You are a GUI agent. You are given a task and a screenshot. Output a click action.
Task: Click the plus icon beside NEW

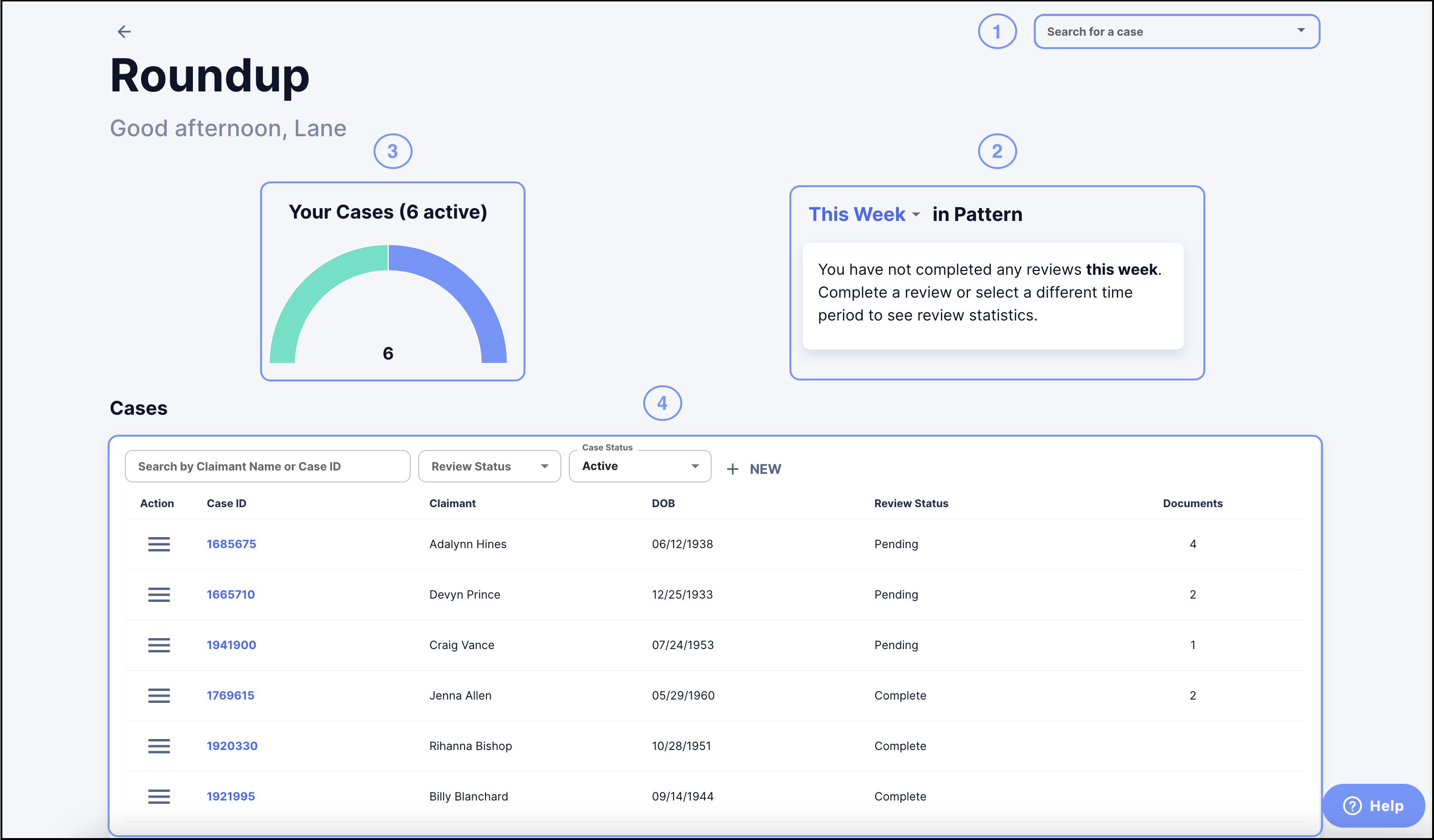point(732,469)
